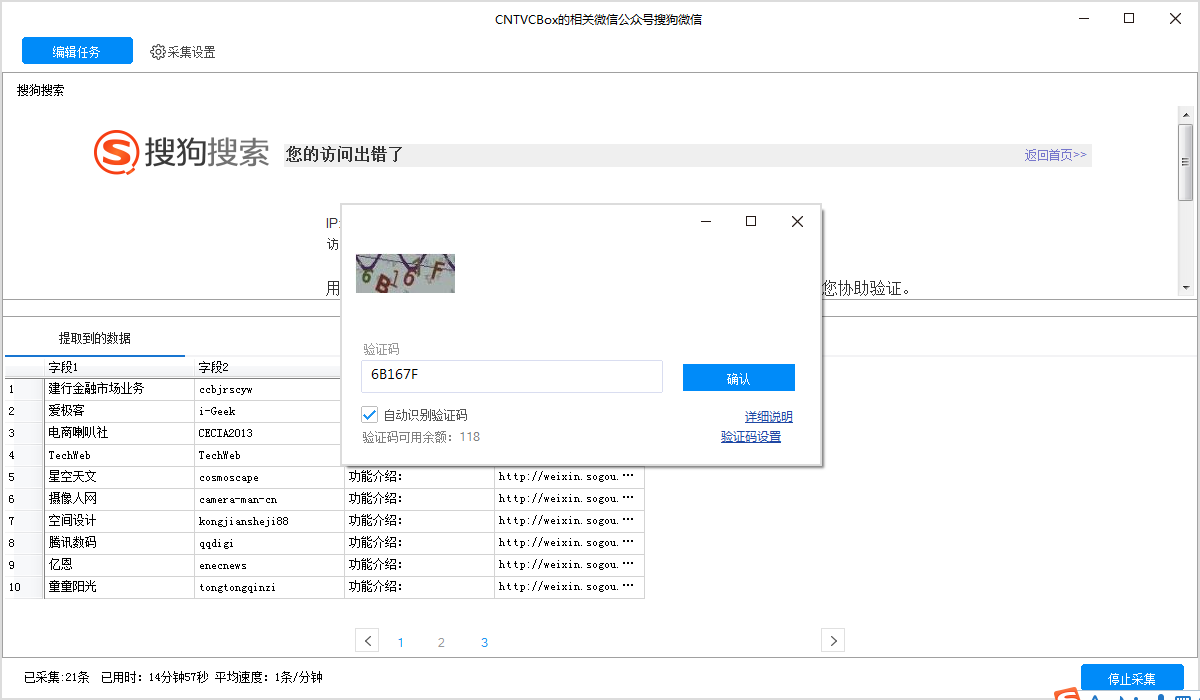The image size is (1200, 700).
Task: Focus the 验证码 input field
Action: coord(512,376)
